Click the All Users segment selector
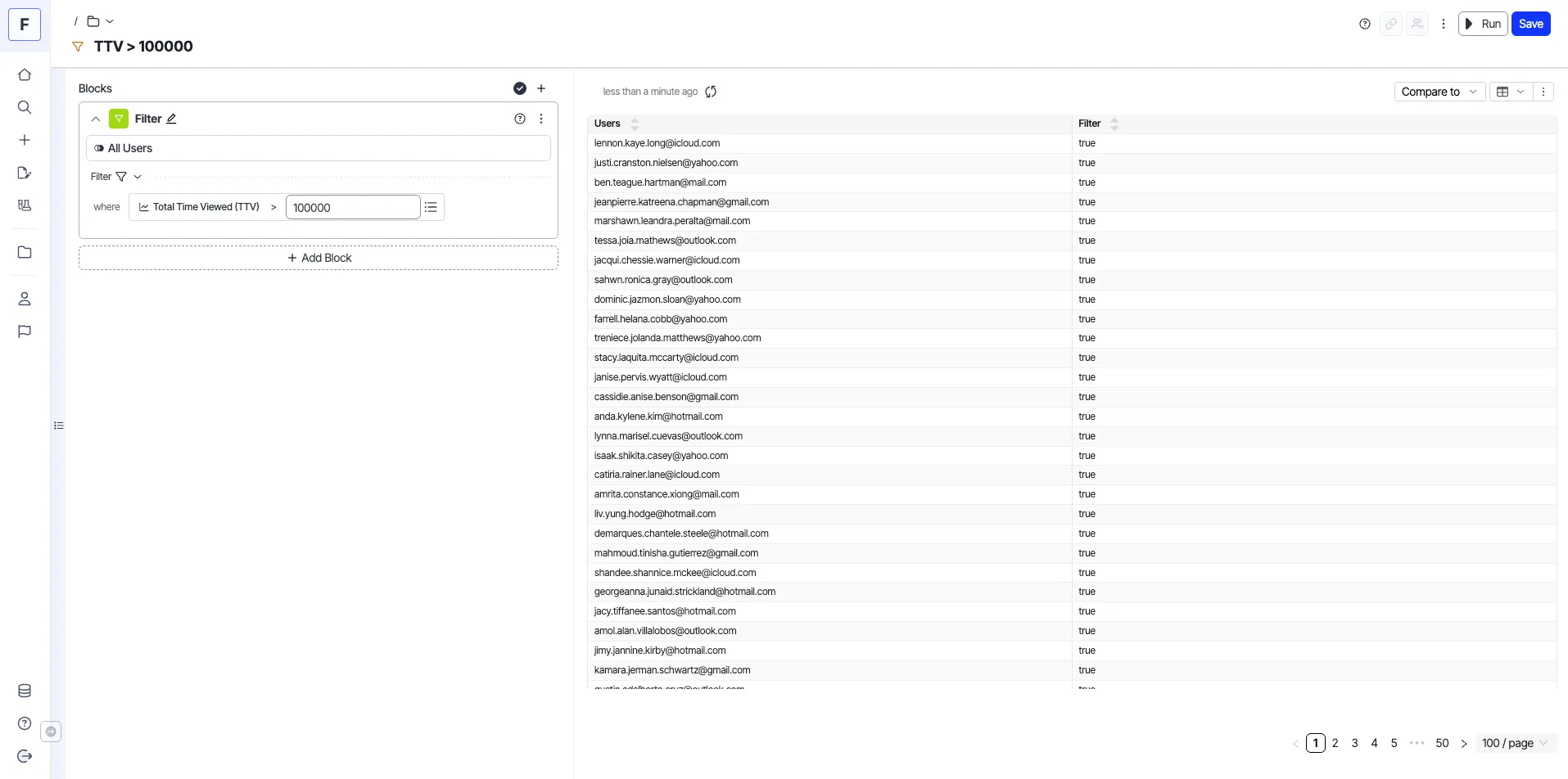 tap(319, 148)
